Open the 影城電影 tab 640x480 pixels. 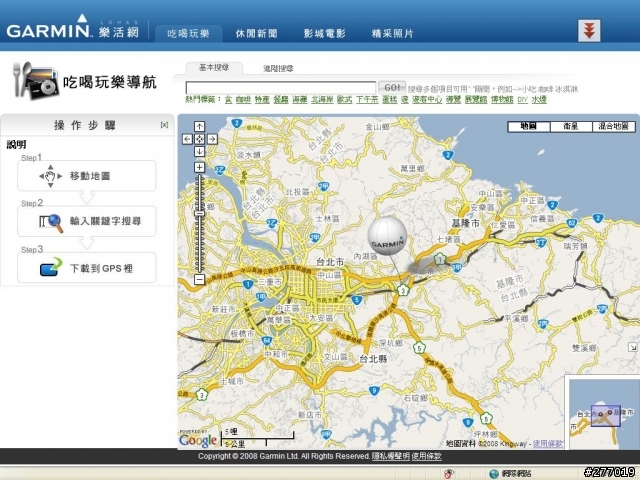tap(324, 33)
